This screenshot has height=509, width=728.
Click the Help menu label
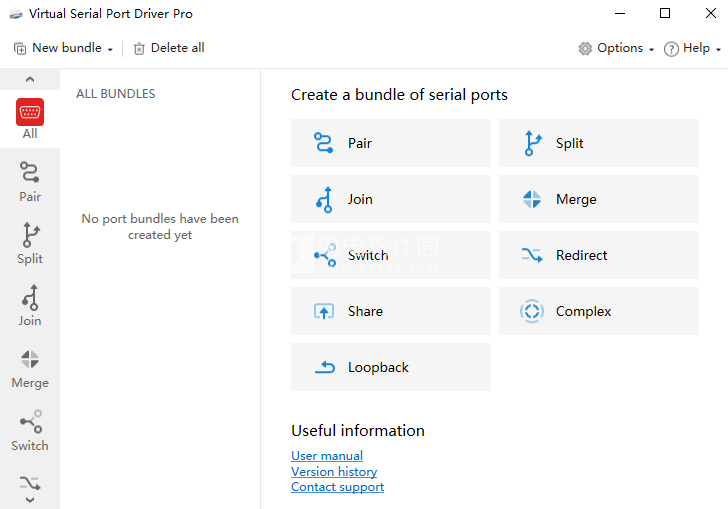tap(696, 48)
